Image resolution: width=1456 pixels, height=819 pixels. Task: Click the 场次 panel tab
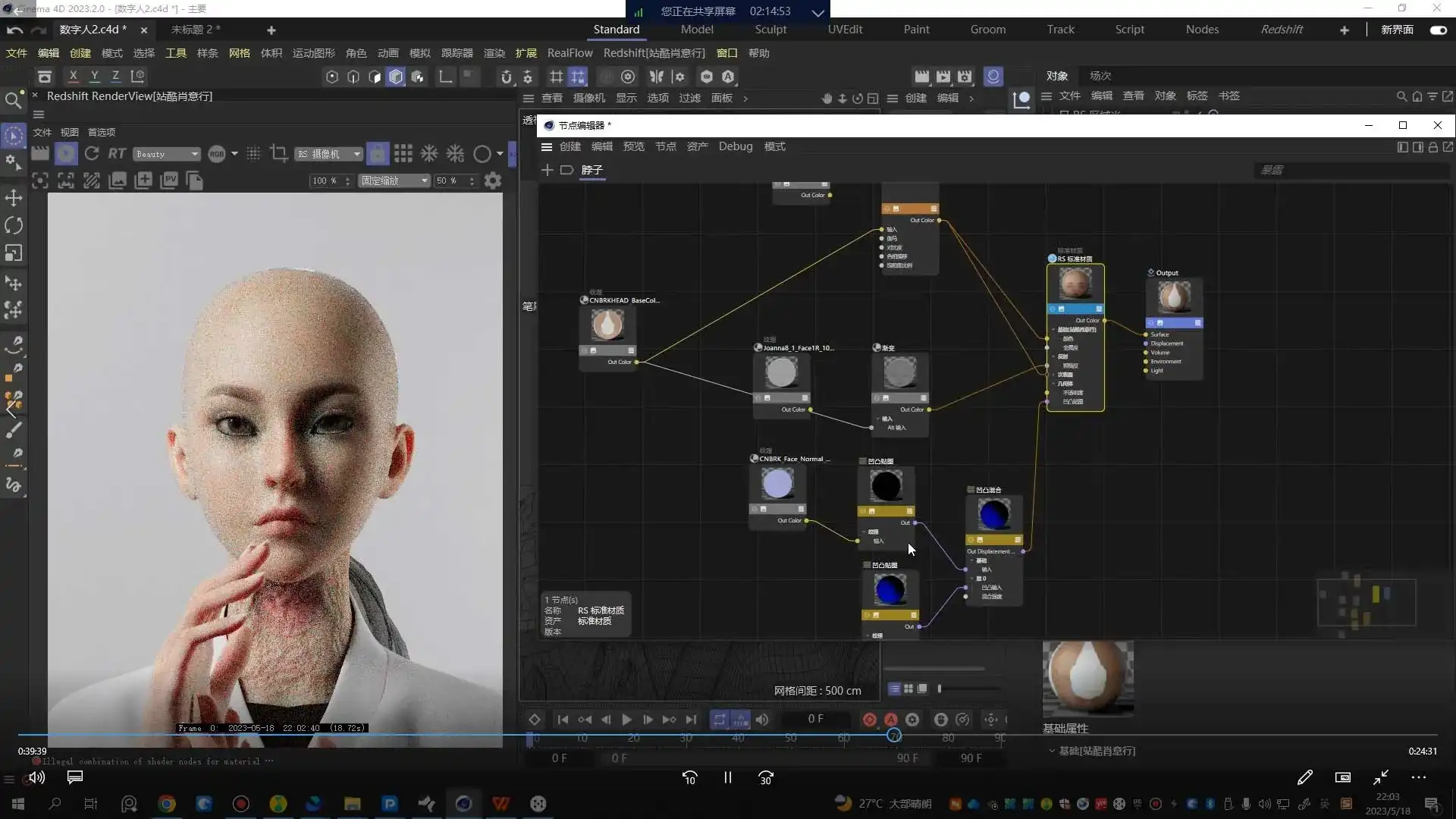1100,76
